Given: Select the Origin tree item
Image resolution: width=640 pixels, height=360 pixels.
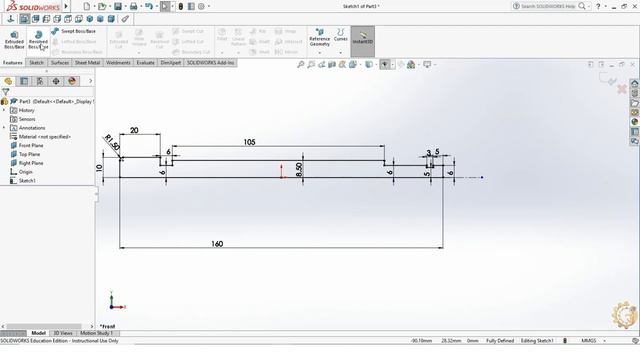Looking at the screenshot, I should pos(25,172).
